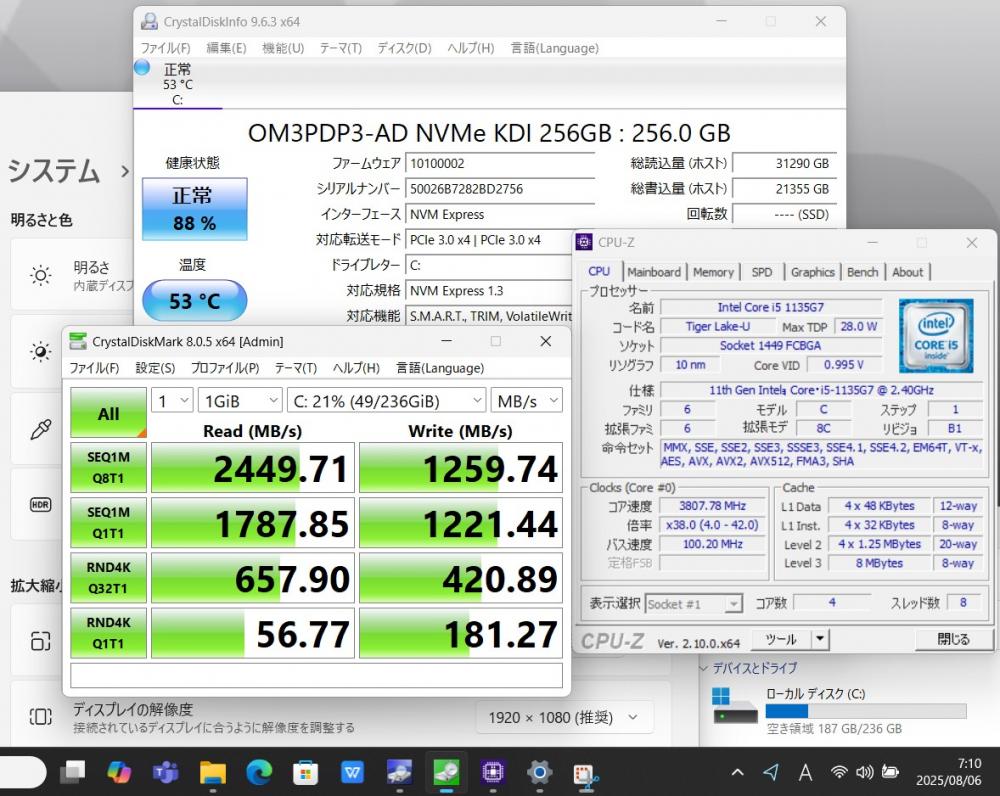This screenshot has height=796, width=1000.
Task: Click the scale icon in Settings
Action: [x=41, y=640]
